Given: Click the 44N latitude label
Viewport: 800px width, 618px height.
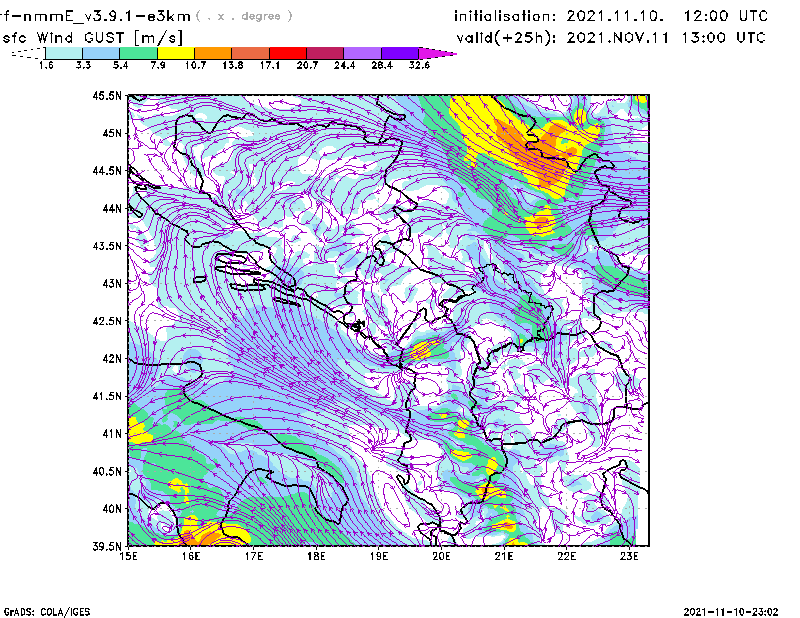Looking at the screenshot, I should point(112,208).
